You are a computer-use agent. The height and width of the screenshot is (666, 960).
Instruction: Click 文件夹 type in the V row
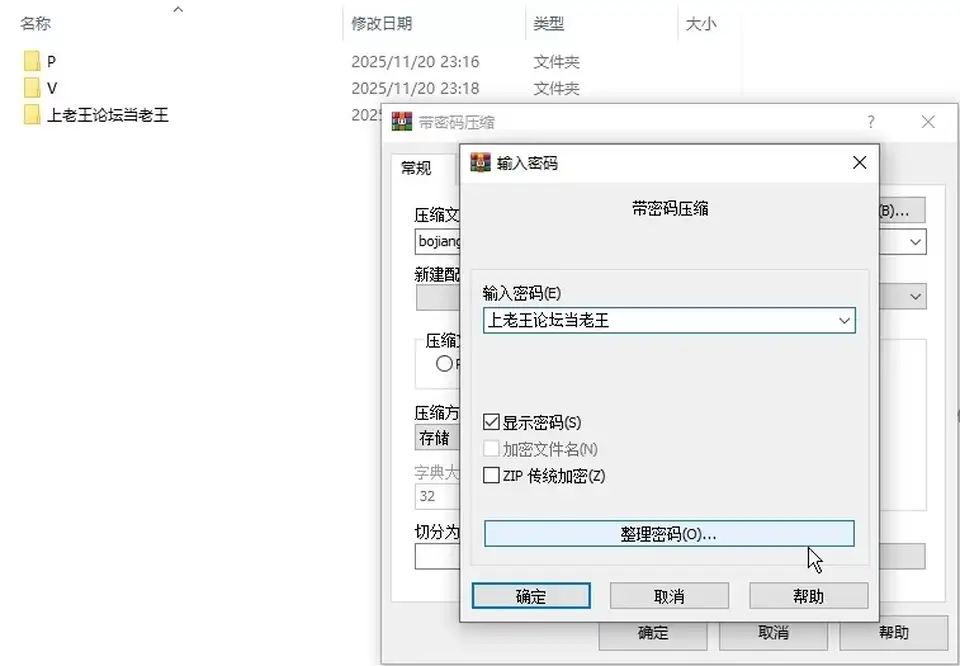pyautogui.click(x=557, y=89)
